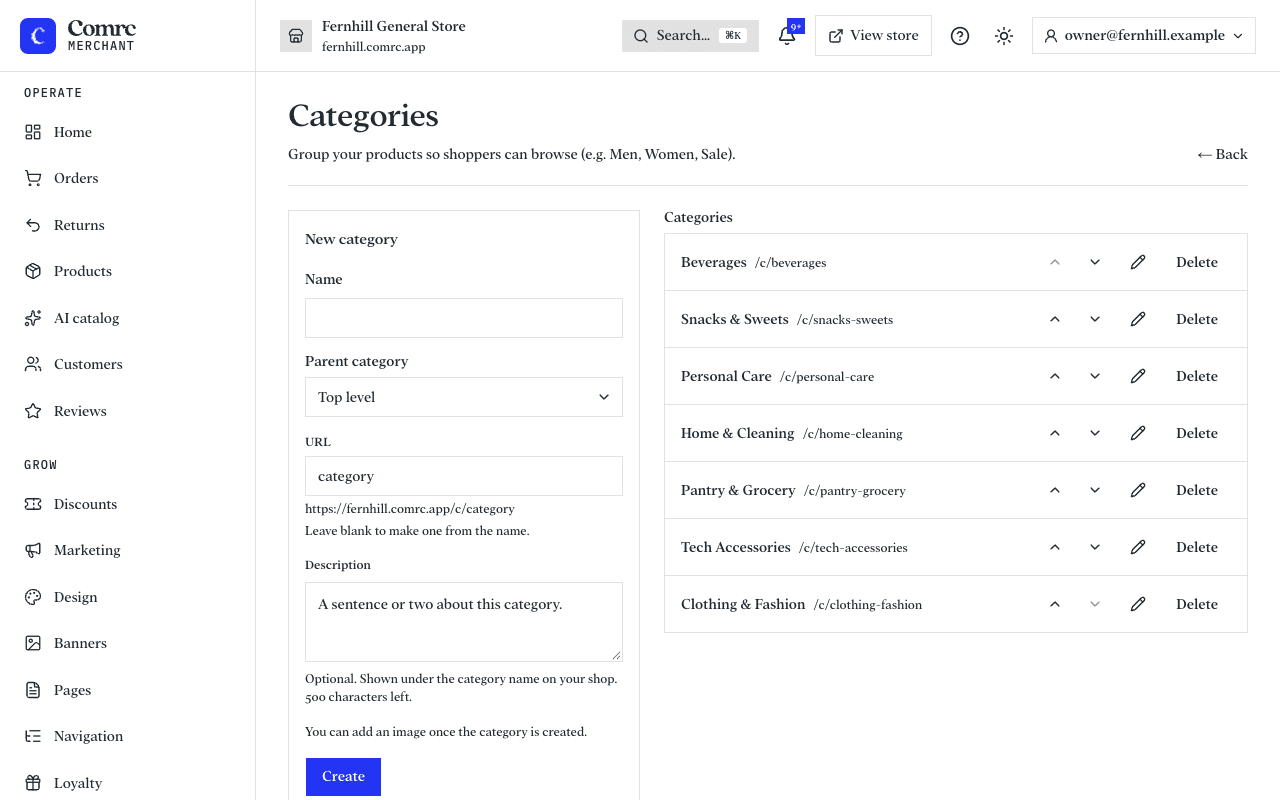Screen dimensions: 1280x800
Task: Edit Snacks & Sweets pencil icon
Action: tap(1137, 319)
